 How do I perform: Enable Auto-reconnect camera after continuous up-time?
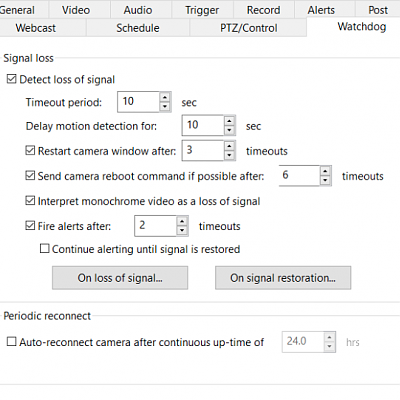click(11, 342)
